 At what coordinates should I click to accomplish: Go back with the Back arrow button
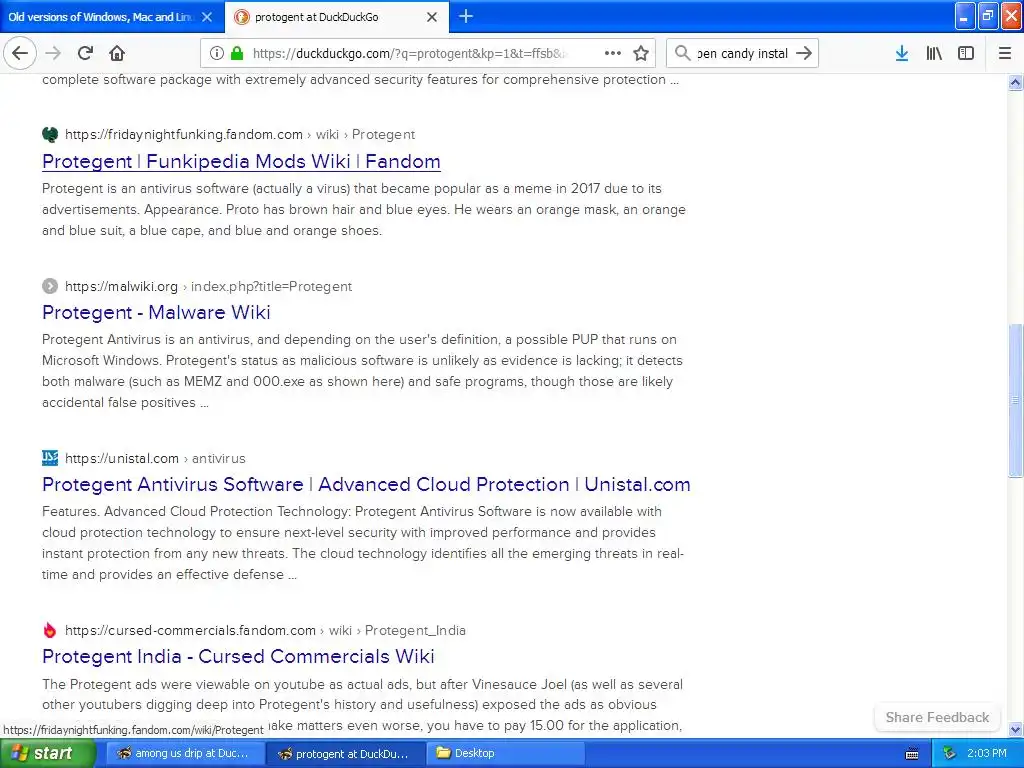pos(20,53)
